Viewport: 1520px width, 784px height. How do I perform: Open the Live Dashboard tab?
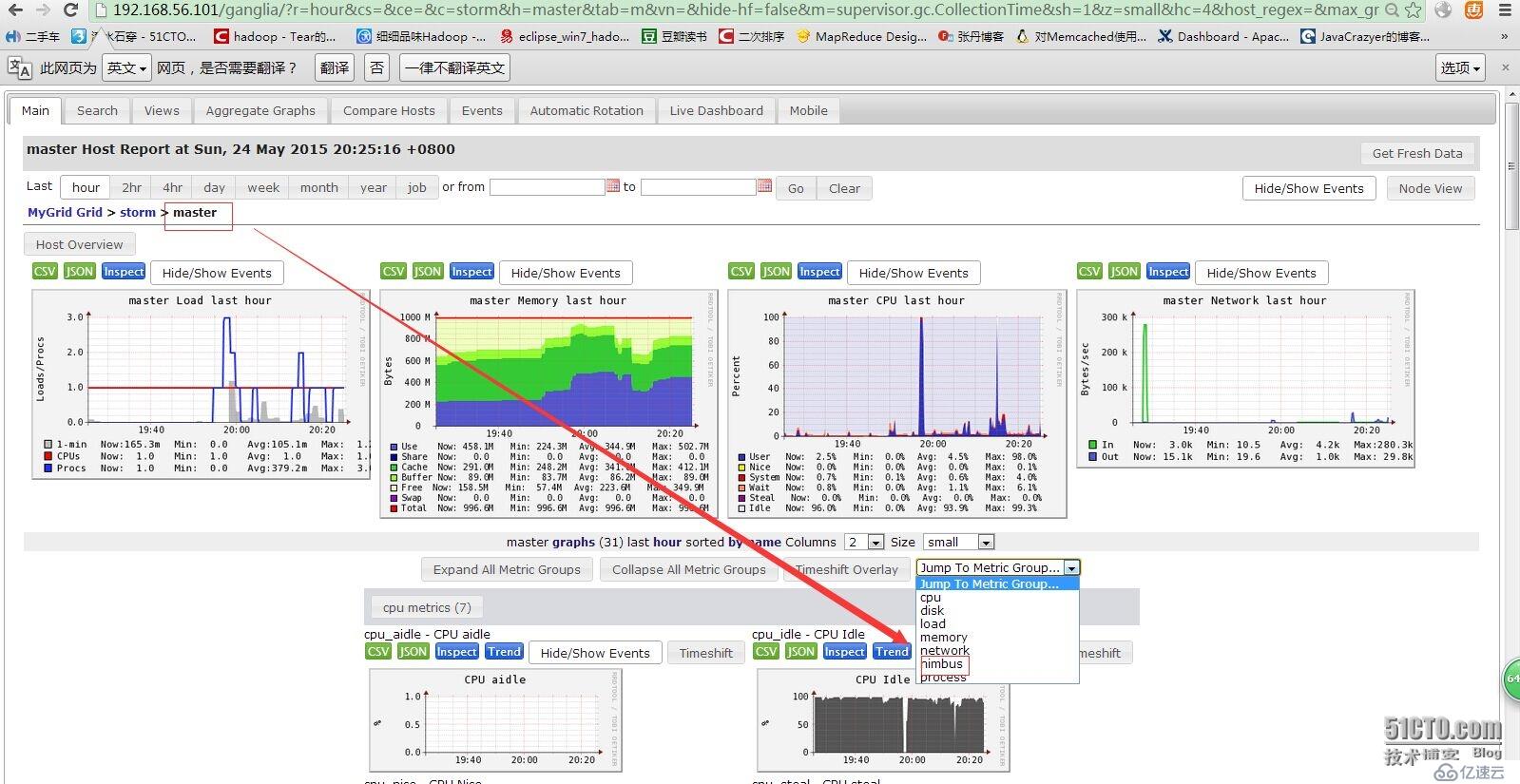coord(716,110)
